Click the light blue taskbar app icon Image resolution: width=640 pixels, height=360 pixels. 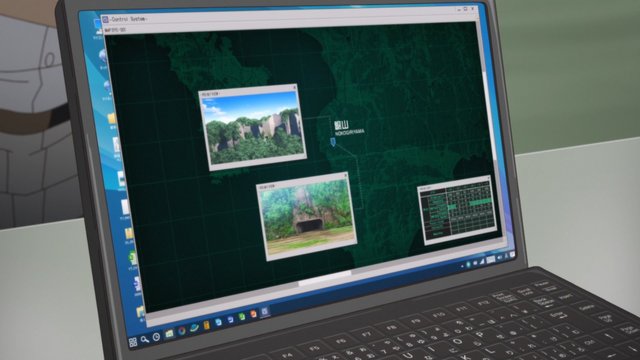tap(218, 322)
